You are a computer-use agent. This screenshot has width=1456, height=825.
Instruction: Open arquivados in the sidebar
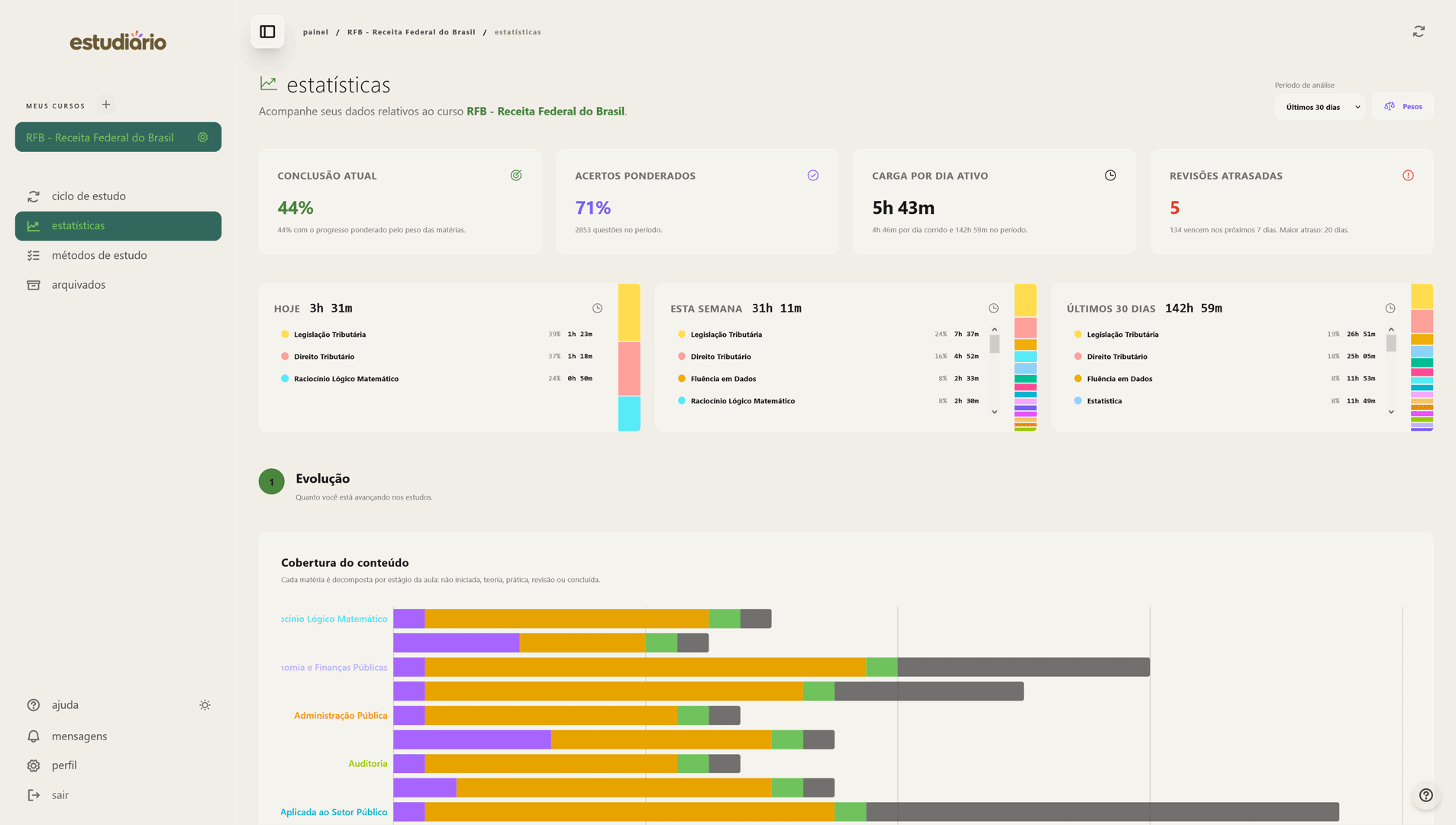coord(118,285)
